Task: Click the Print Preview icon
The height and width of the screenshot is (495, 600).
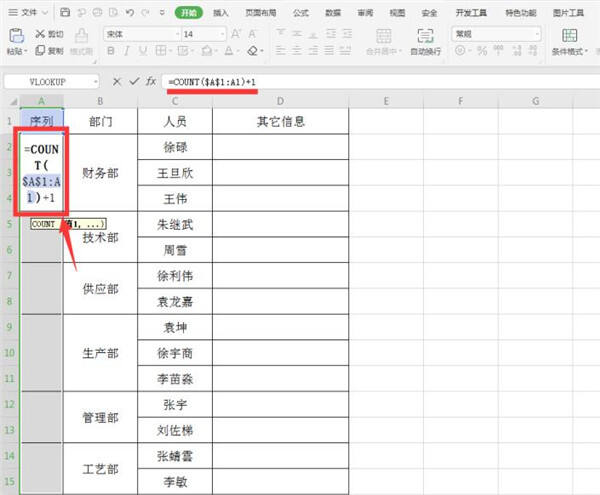Action: 113,12
